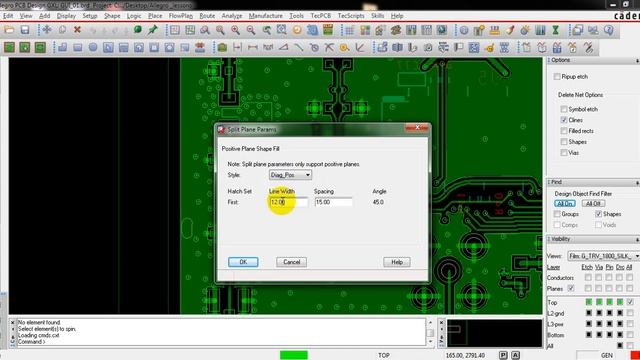Collapse the Visibility panel header
640x360 pixels.
(593, 239)
